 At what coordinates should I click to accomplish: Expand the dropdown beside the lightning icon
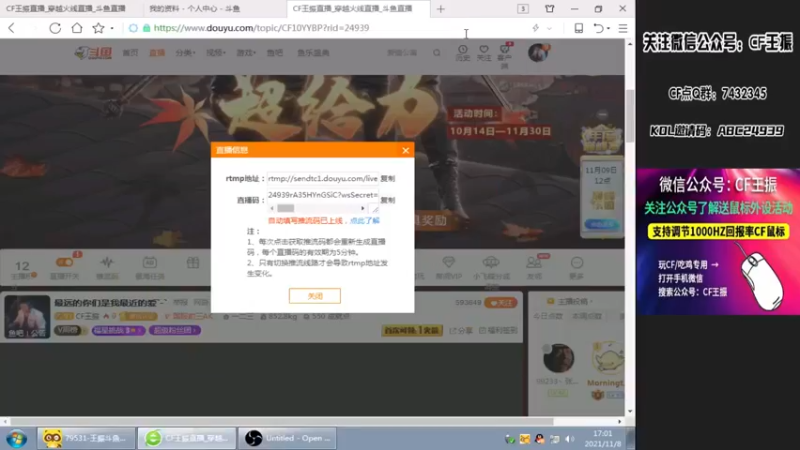549,29
